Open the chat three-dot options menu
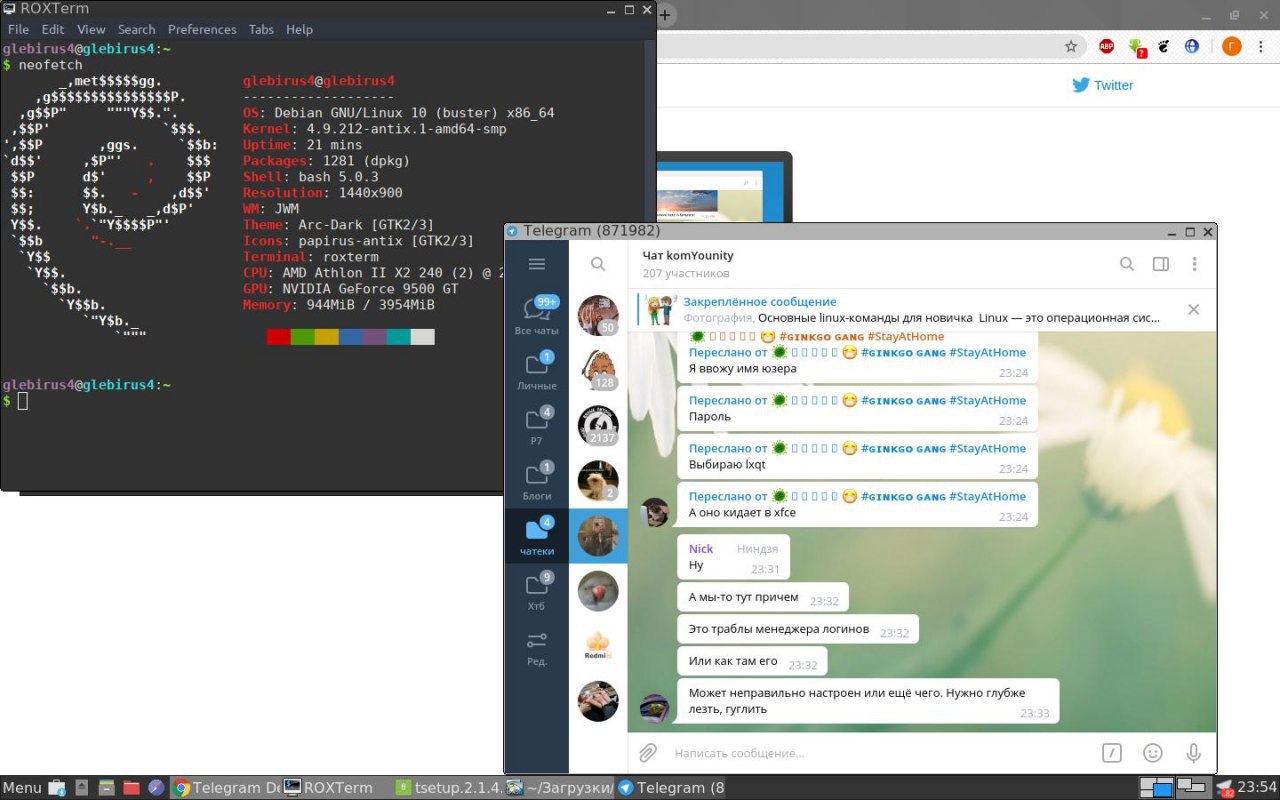 (x=1194, y=264)
